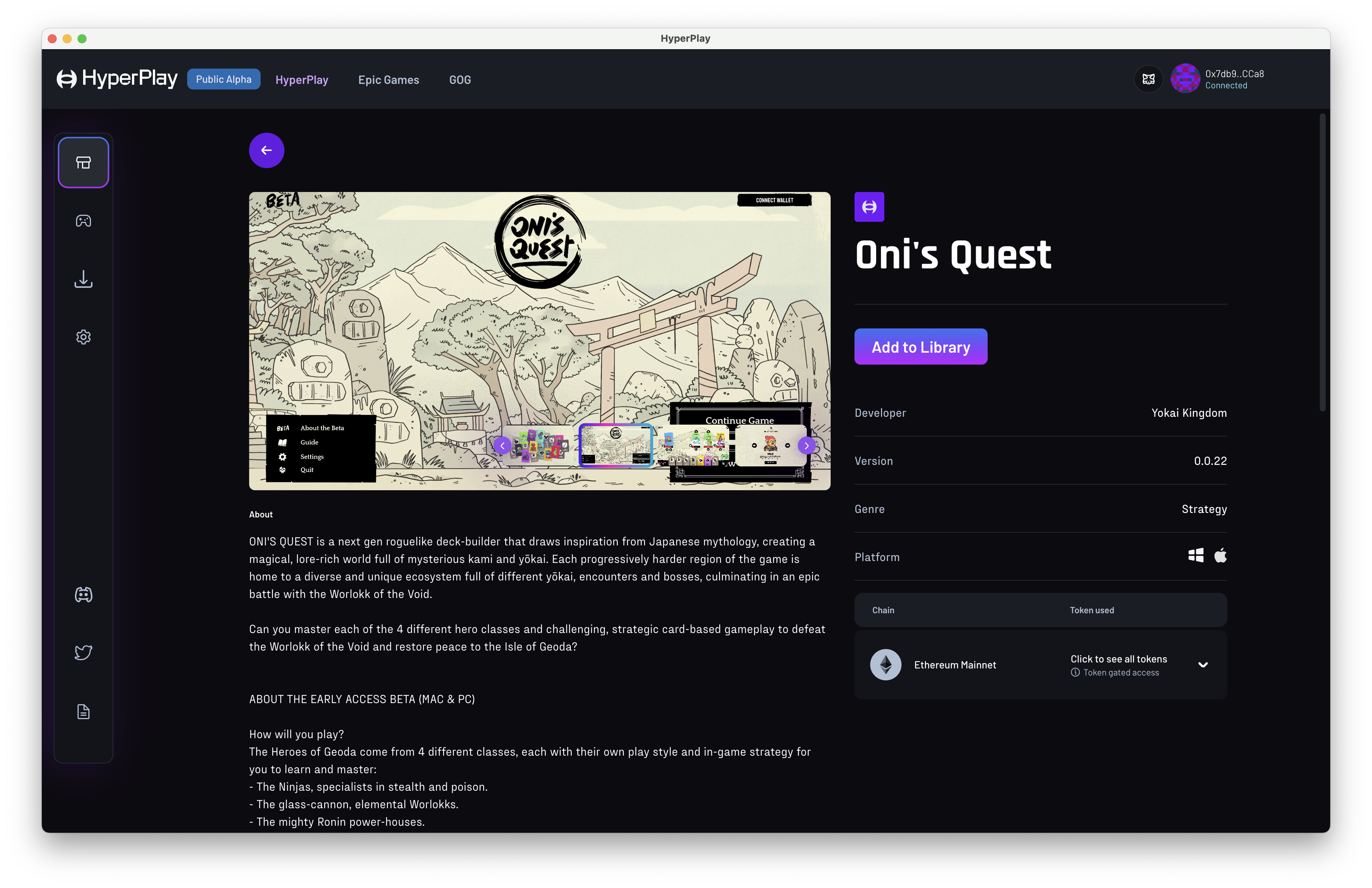Click the token gated access info icon
The width and height of the screenshot is (1372, 888).
click(x=1075, y=673)
